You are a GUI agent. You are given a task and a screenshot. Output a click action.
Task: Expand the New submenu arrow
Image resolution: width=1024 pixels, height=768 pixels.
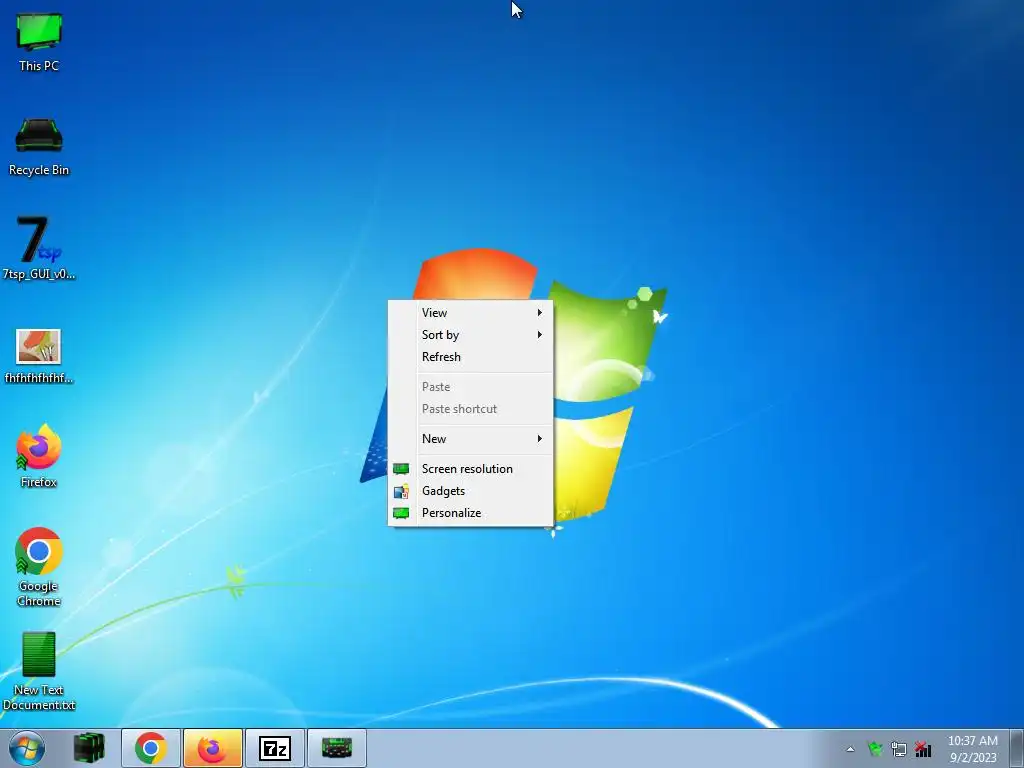(x=539, y=439)
